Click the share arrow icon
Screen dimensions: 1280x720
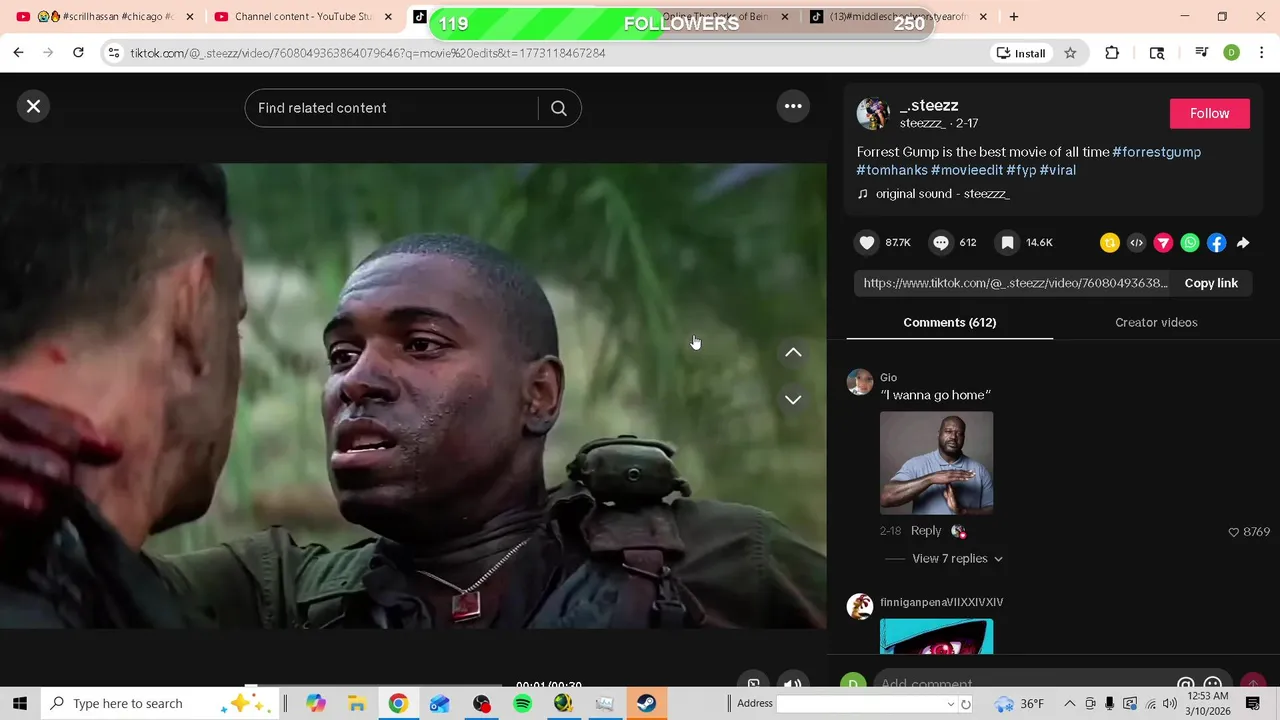1243,242
